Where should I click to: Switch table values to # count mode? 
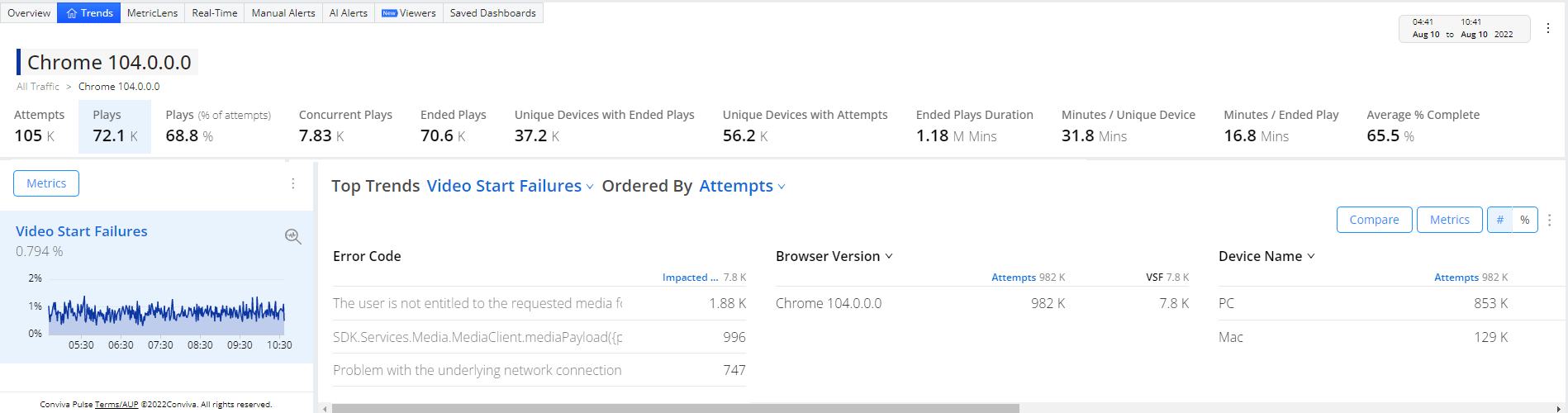(1499, 220)
